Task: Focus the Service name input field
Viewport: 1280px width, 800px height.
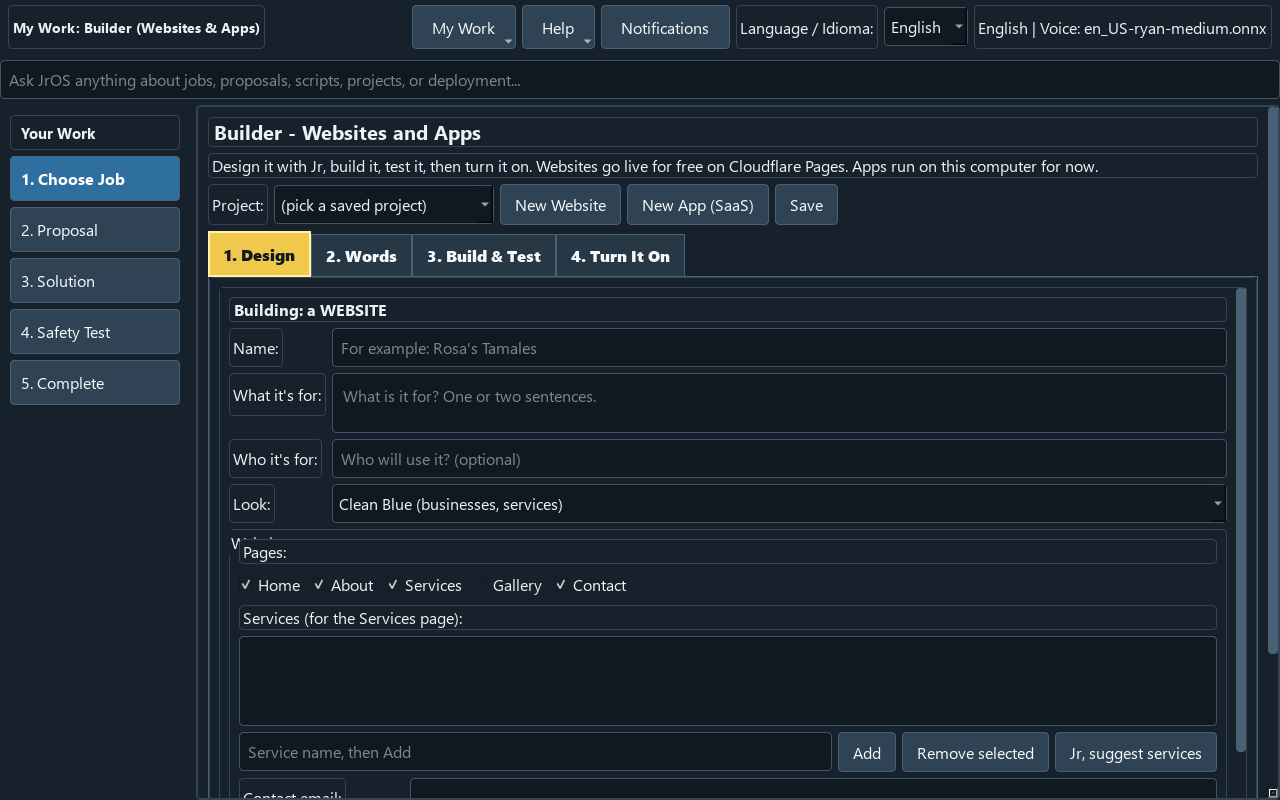Action: 535,752
